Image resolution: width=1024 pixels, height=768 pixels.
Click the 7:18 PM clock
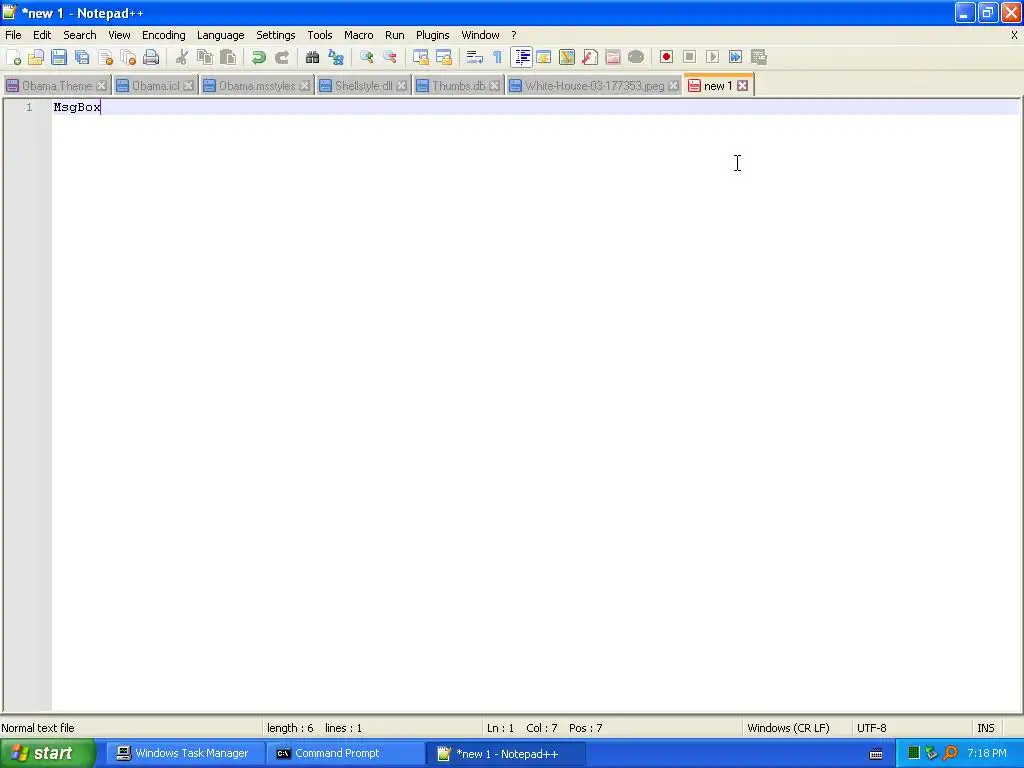[x=987, y=754]
